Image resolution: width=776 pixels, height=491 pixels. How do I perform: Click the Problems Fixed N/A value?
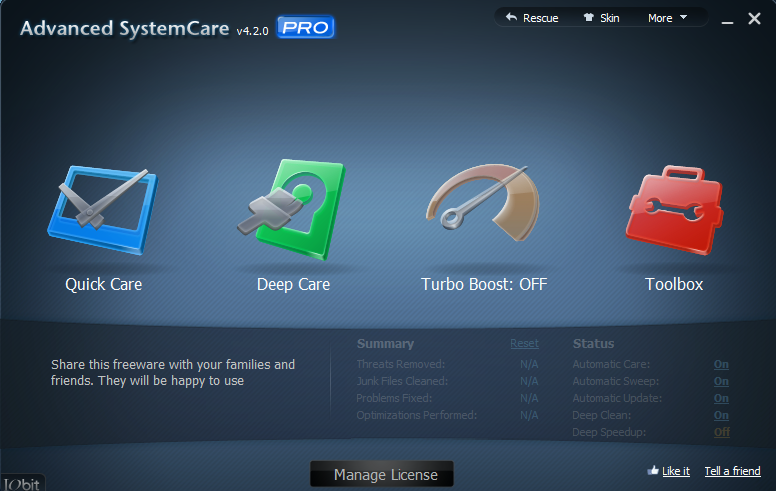click(x=529, y=398)
